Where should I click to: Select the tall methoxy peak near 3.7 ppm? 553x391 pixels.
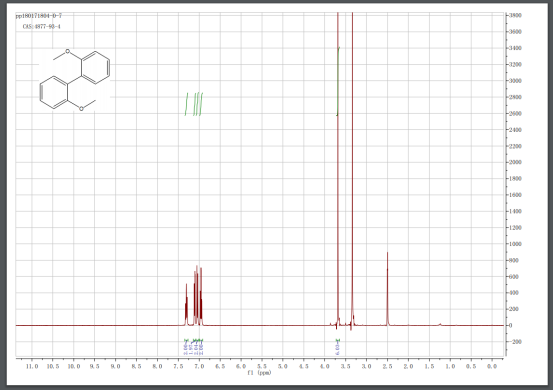[338, 169]
